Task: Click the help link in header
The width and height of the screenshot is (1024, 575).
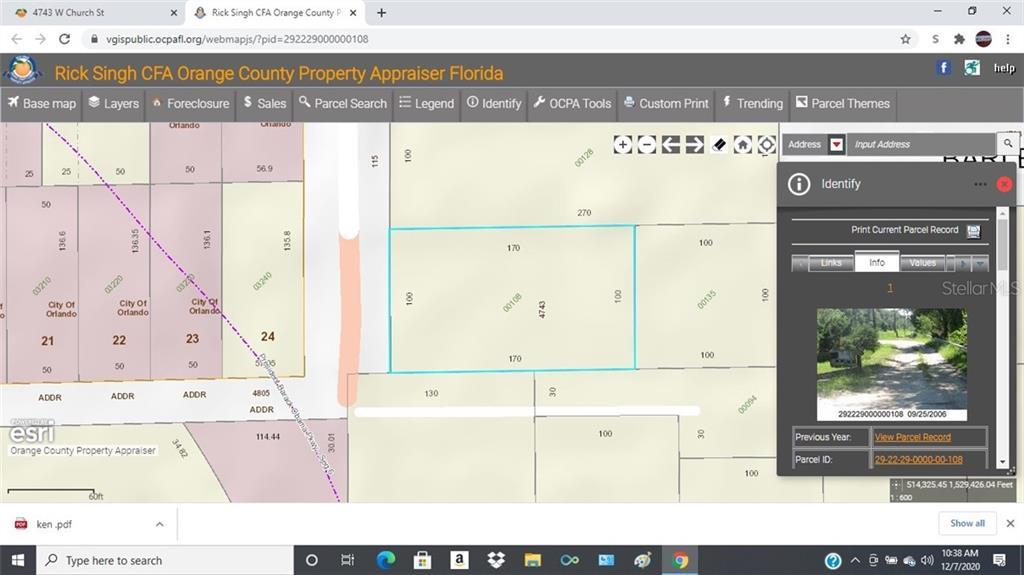Action: [1004, 68]
